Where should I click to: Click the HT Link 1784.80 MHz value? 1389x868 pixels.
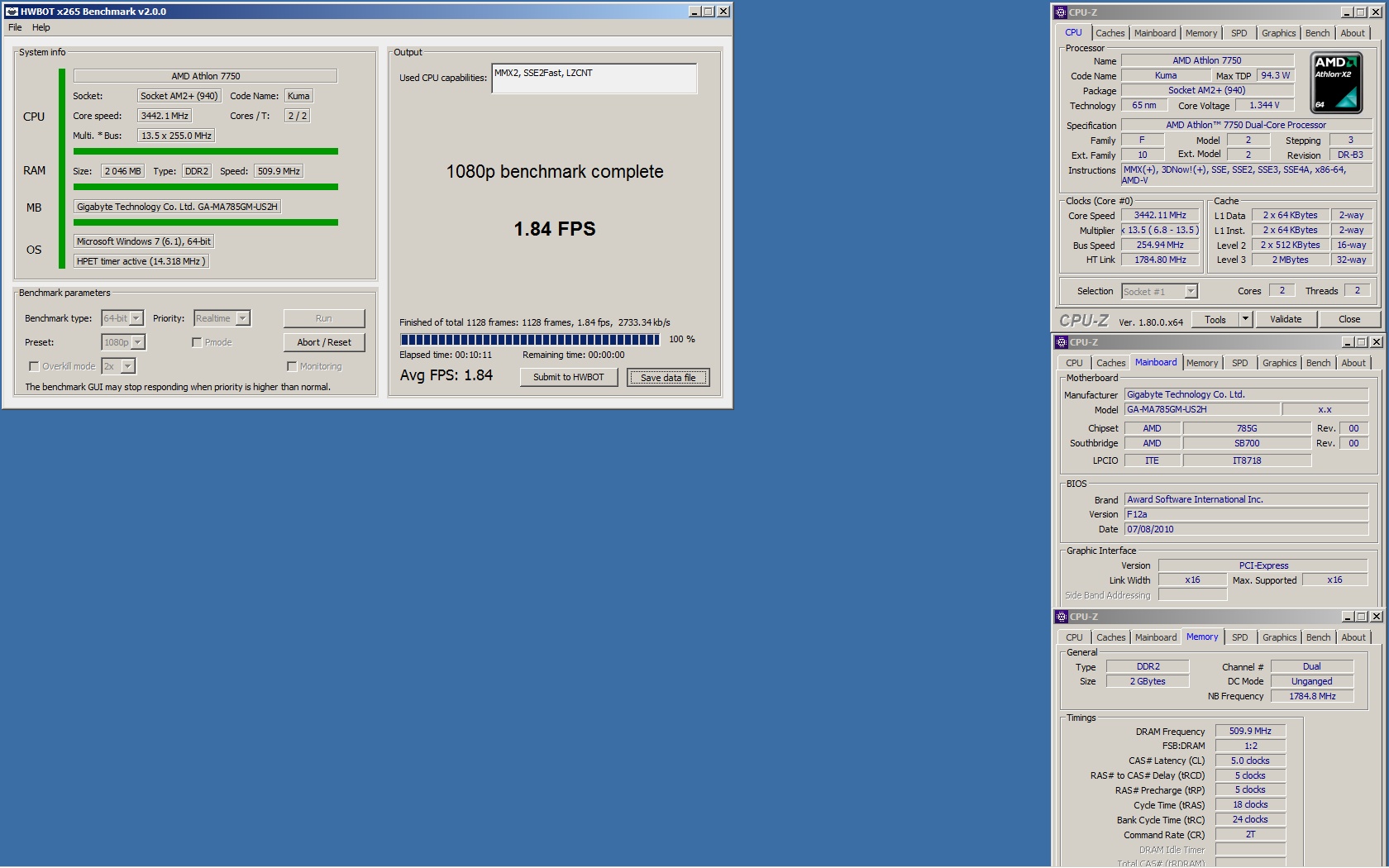(x=1159, y=260)
